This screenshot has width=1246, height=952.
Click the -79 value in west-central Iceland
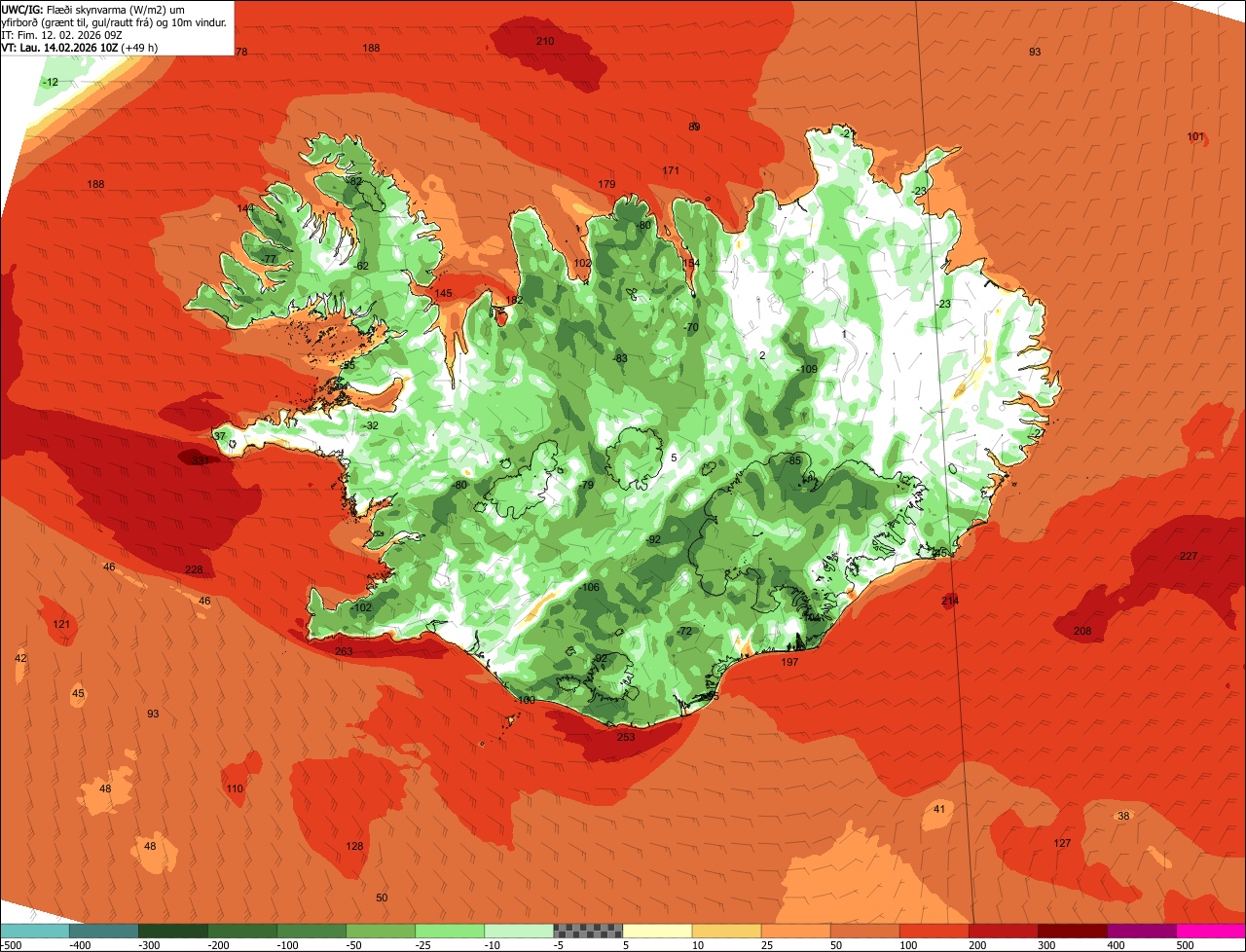click(x=585, y=485)
